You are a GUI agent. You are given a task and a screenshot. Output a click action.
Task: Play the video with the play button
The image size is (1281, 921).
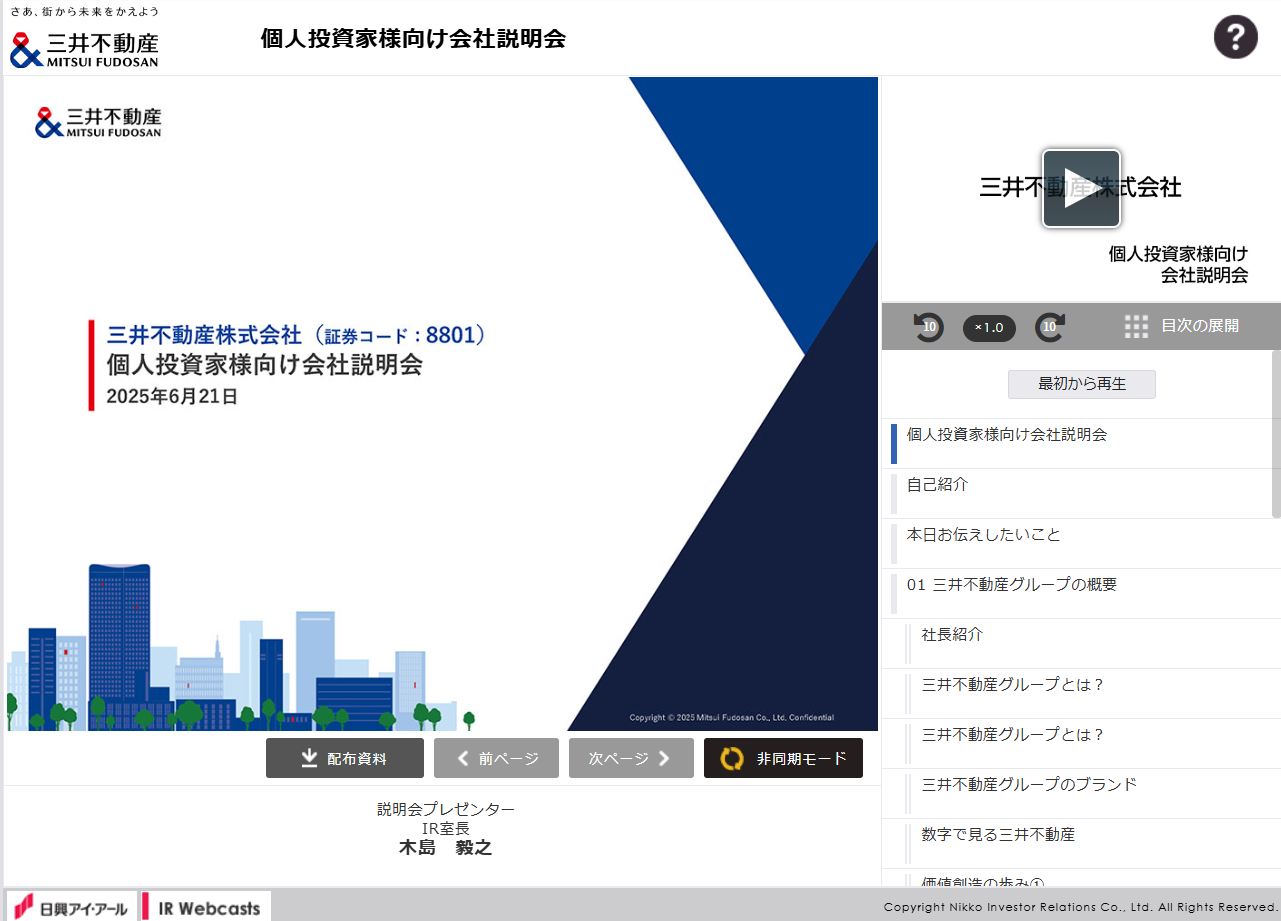pos(1081,189)
